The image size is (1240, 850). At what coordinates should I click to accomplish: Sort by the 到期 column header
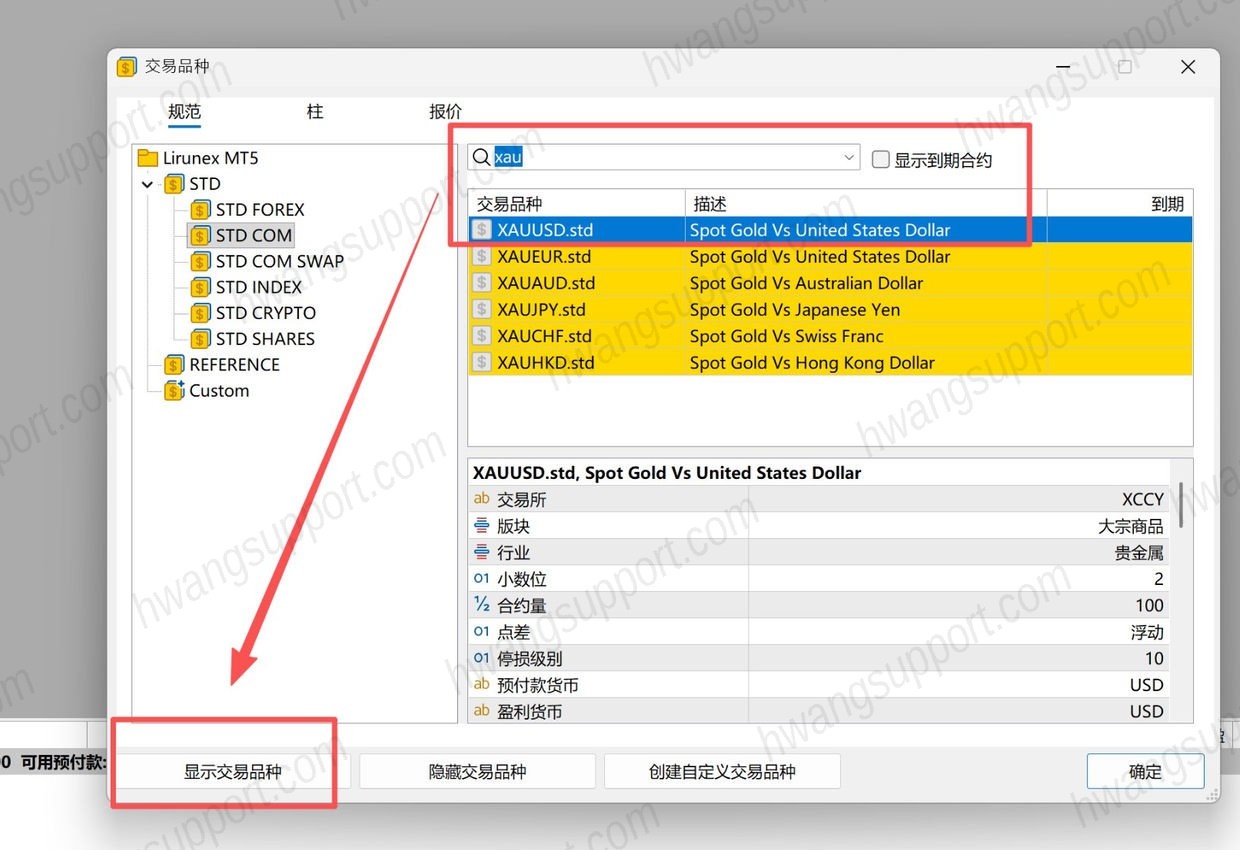tap(1120, 204)
